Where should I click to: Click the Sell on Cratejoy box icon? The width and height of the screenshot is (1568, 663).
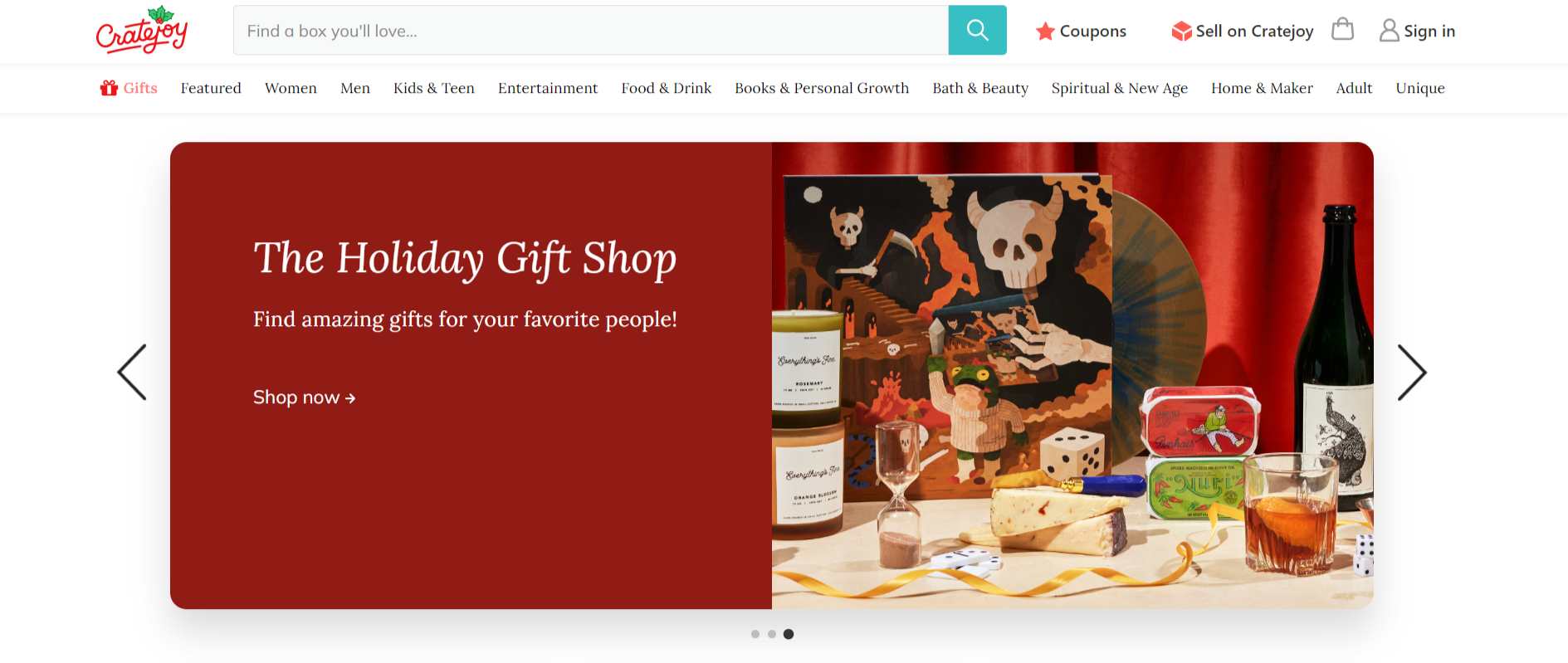click(x=1181, y=32)
